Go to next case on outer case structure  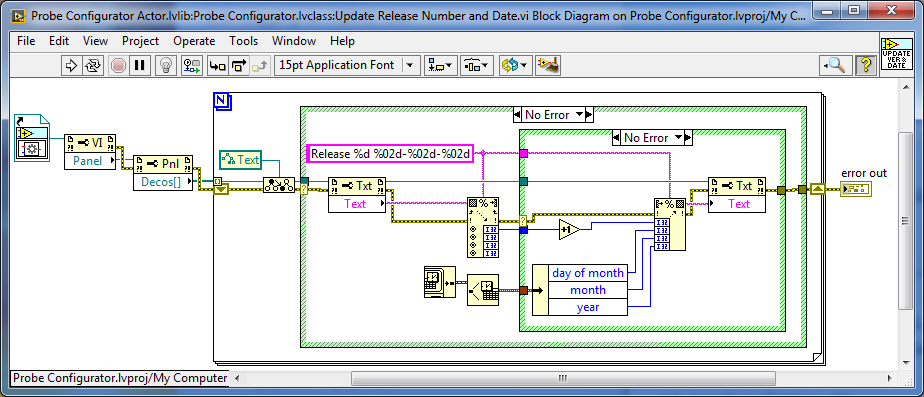click(589, 115)
